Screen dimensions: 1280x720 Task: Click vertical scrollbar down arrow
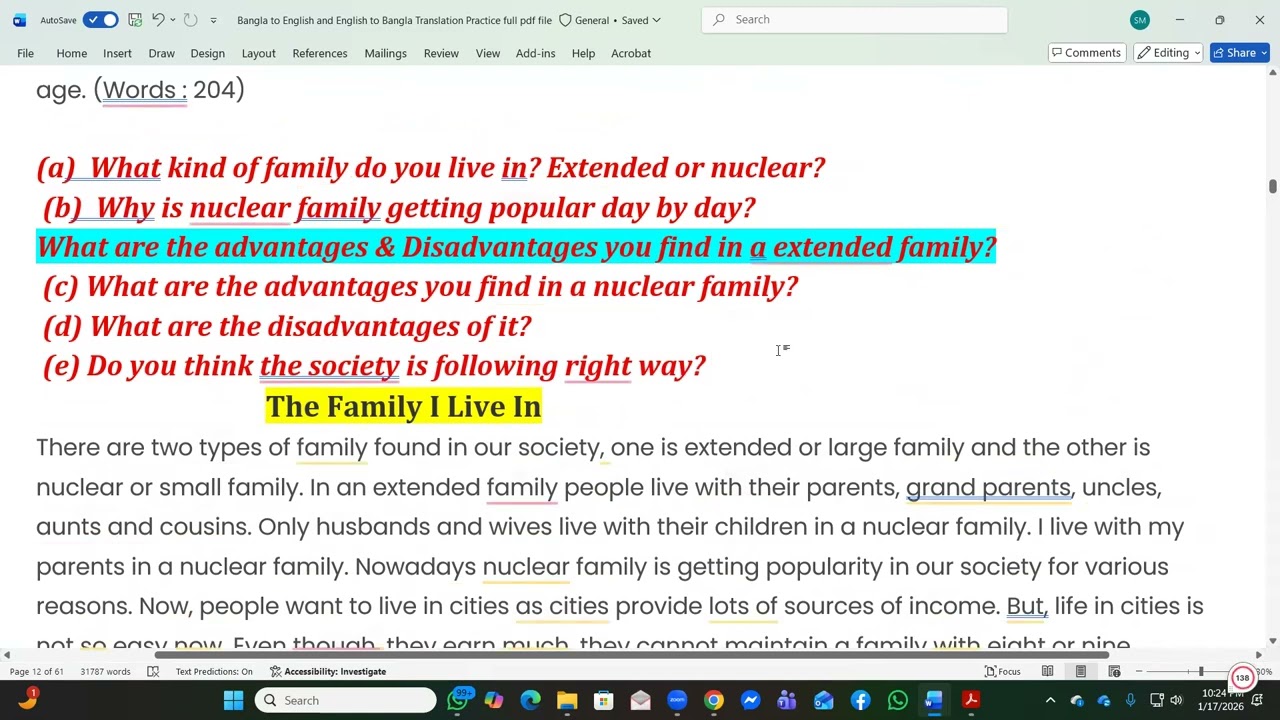pos(1272,641)
